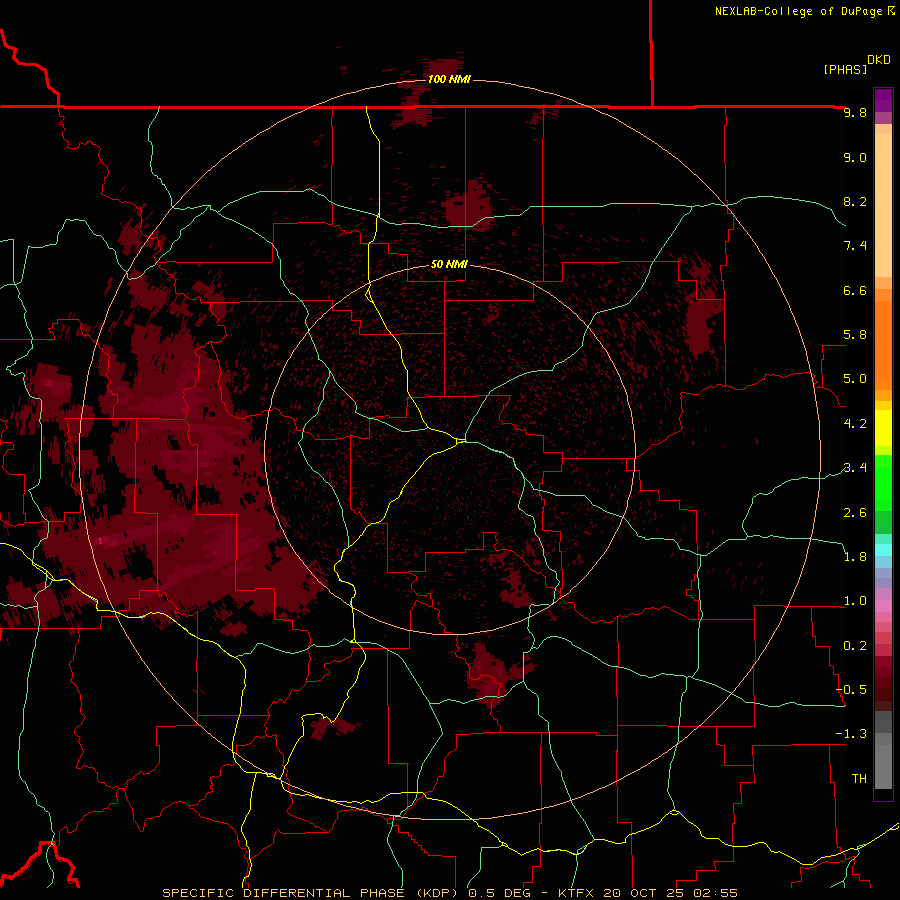This screenshot has height=900, width=900.
Task: Click the 7.4 scale label
Action: [x=855, y=246]
